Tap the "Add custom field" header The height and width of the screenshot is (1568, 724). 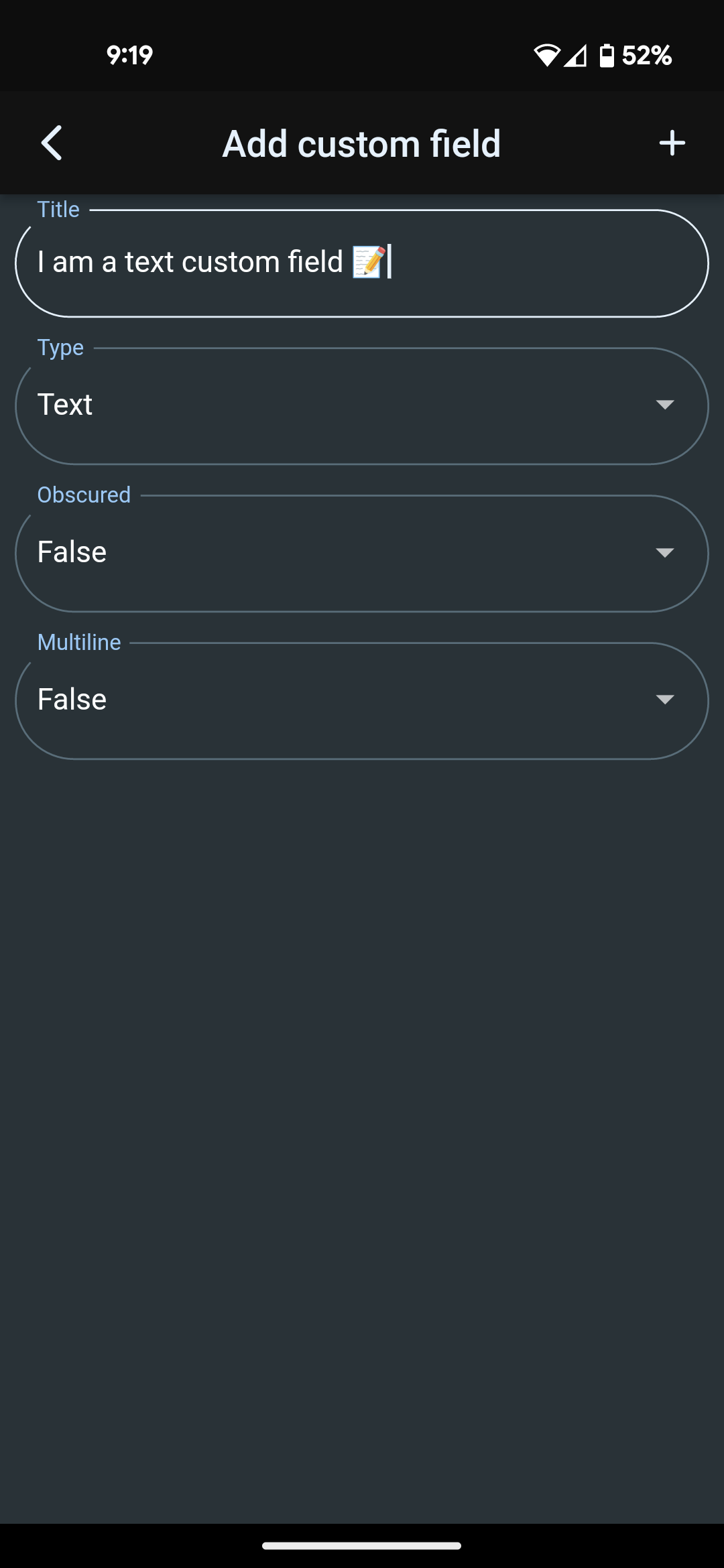[x=361, y=143]
